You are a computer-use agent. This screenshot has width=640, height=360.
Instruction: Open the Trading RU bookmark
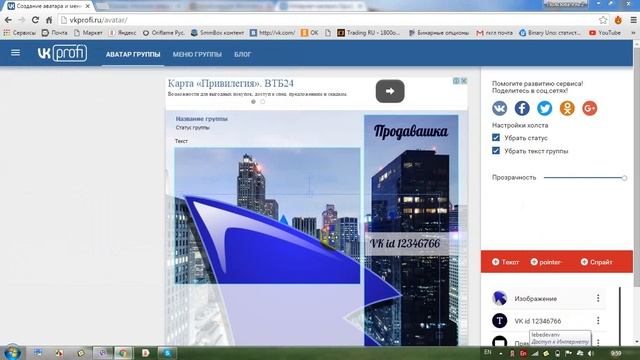click(x=369, y=33)
